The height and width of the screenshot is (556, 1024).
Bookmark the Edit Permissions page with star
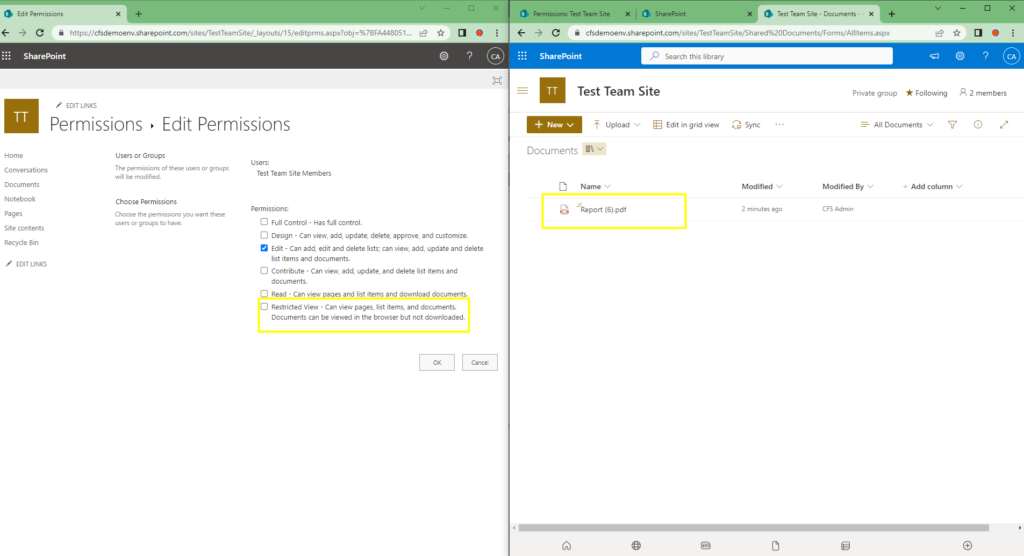pos(441,33)
